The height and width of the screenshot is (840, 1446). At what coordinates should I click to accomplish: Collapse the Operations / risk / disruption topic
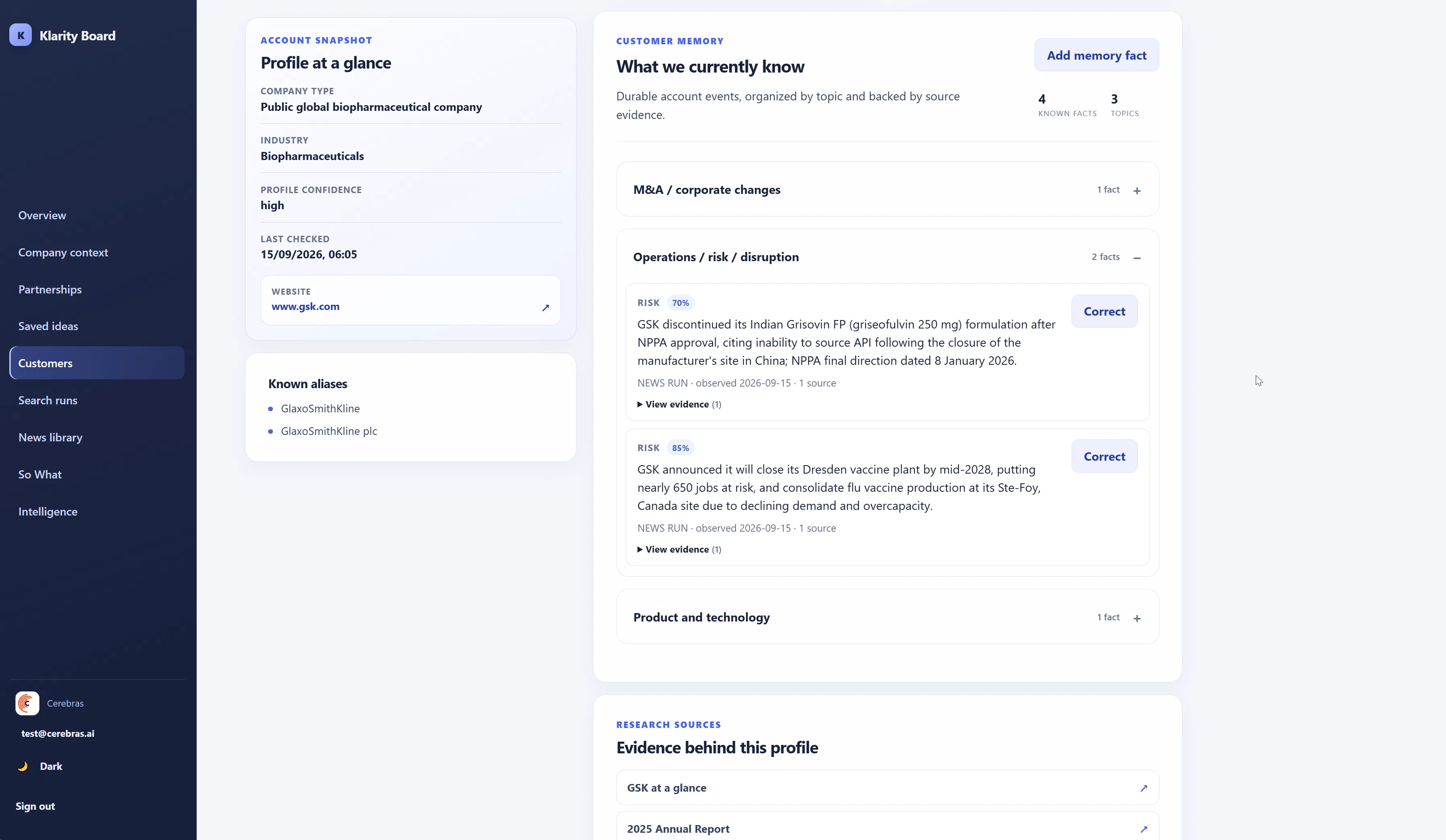[887, 257]
